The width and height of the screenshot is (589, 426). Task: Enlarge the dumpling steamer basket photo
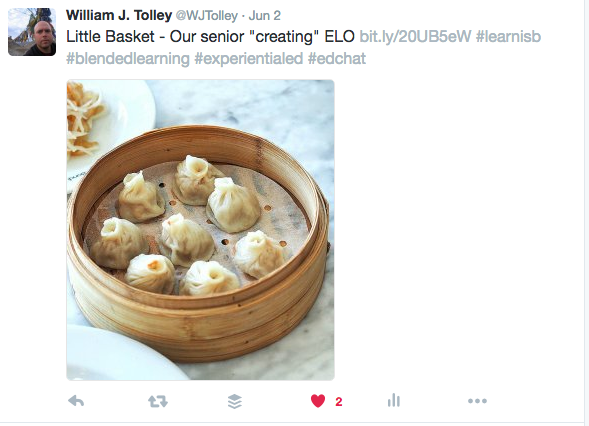click(x=200, y=230)
